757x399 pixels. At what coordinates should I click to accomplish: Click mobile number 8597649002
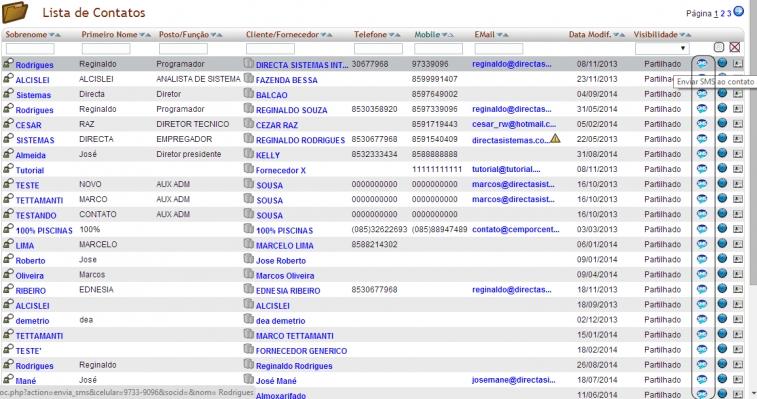click(435, 94)
